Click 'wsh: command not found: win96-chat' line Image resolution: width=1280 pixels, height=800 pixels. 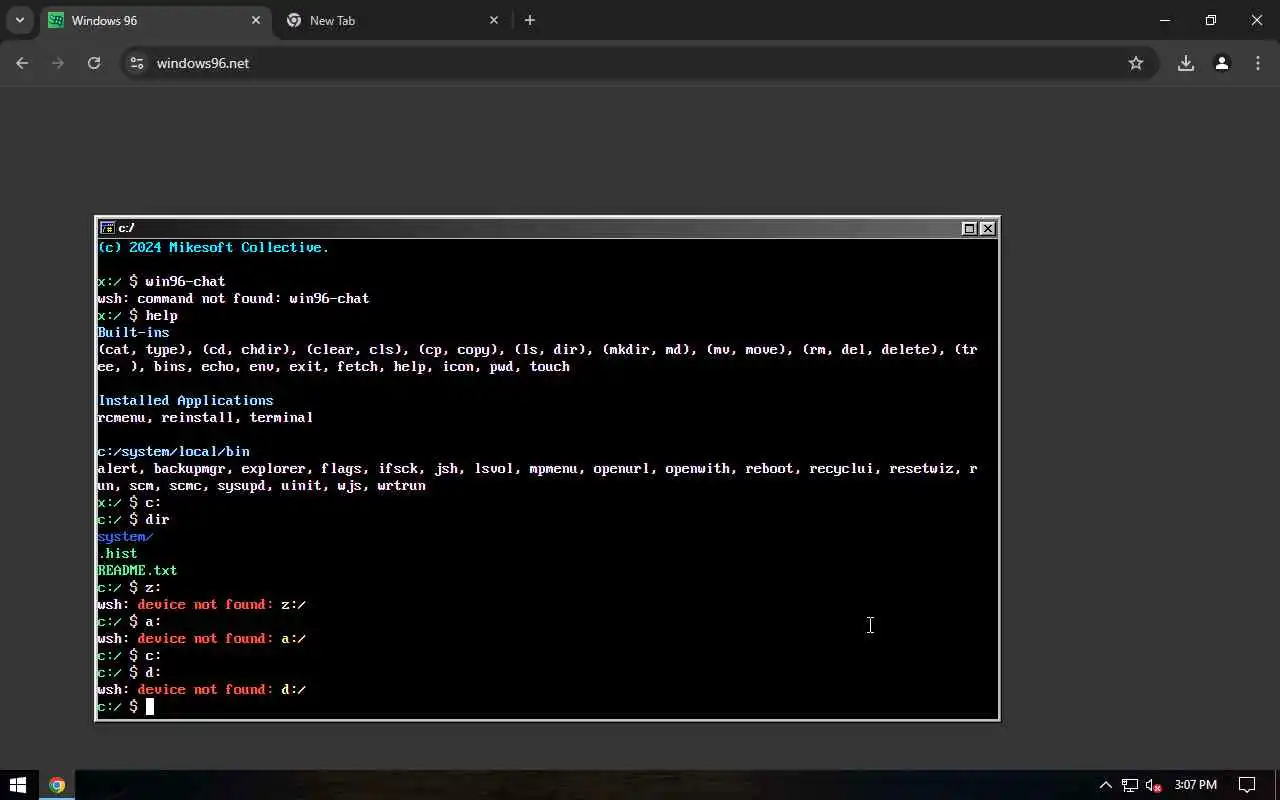pyautogui.click(x=233, y=298)
